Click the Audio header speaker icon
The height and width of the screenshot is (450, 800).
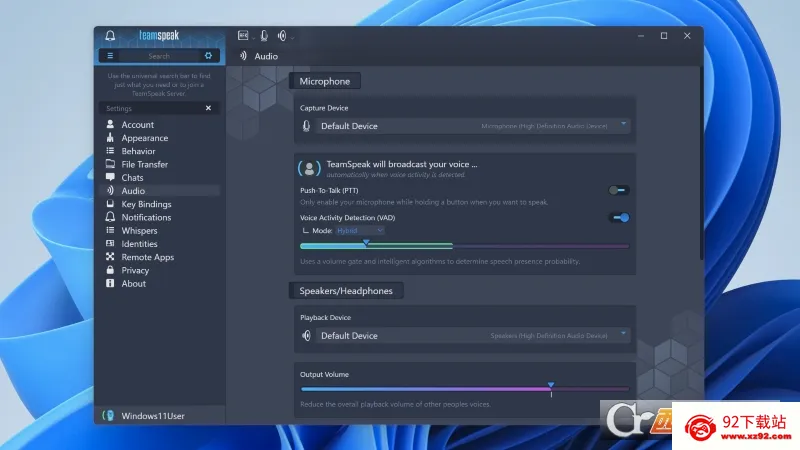(243, 56)
